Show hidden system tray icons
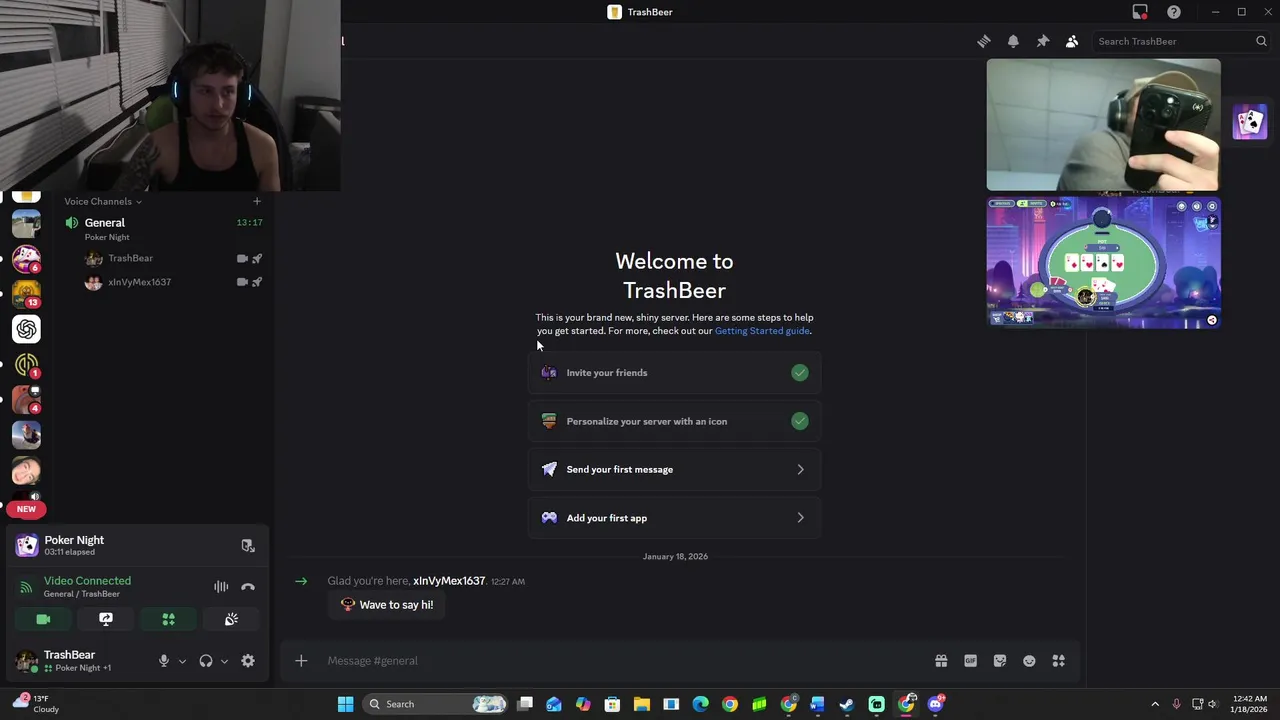This screenshot has height=720, width=1280. pos(1155,704)
